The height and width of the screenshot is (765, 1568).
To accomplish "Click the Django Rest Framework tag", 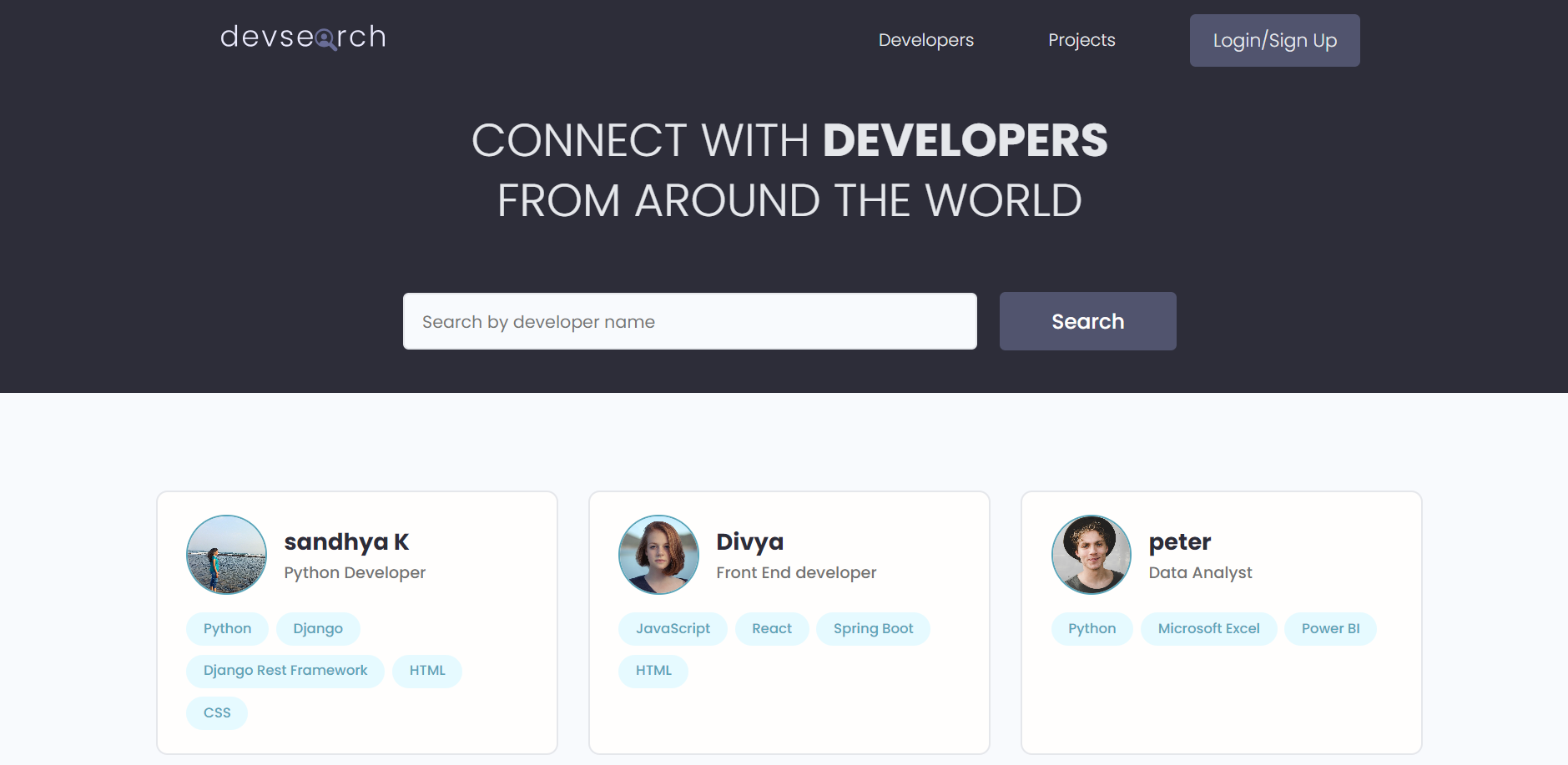I will coord(285,670).
